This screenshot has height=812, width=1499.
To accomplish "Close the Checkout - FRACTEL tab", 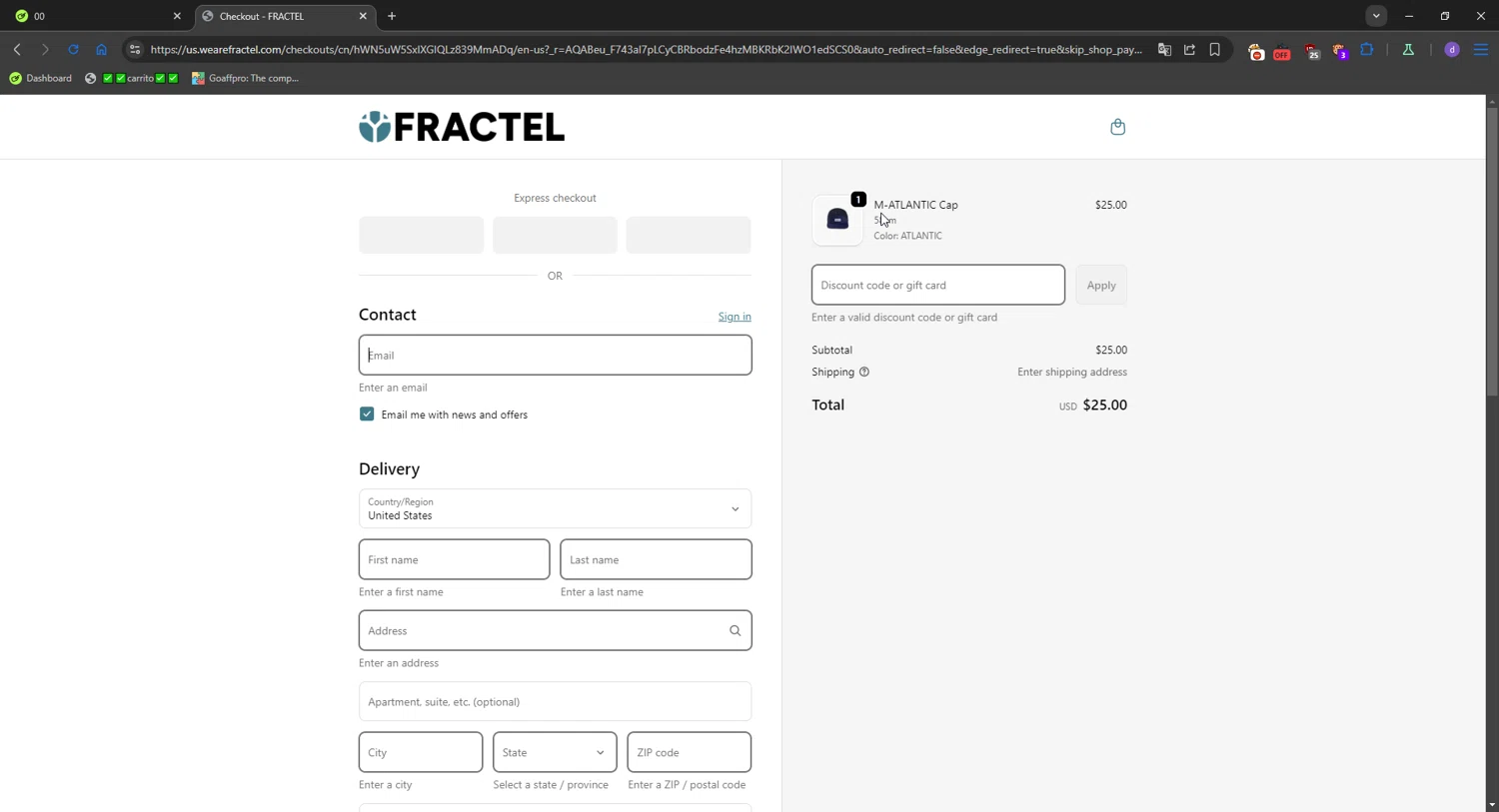I will 363,16.
